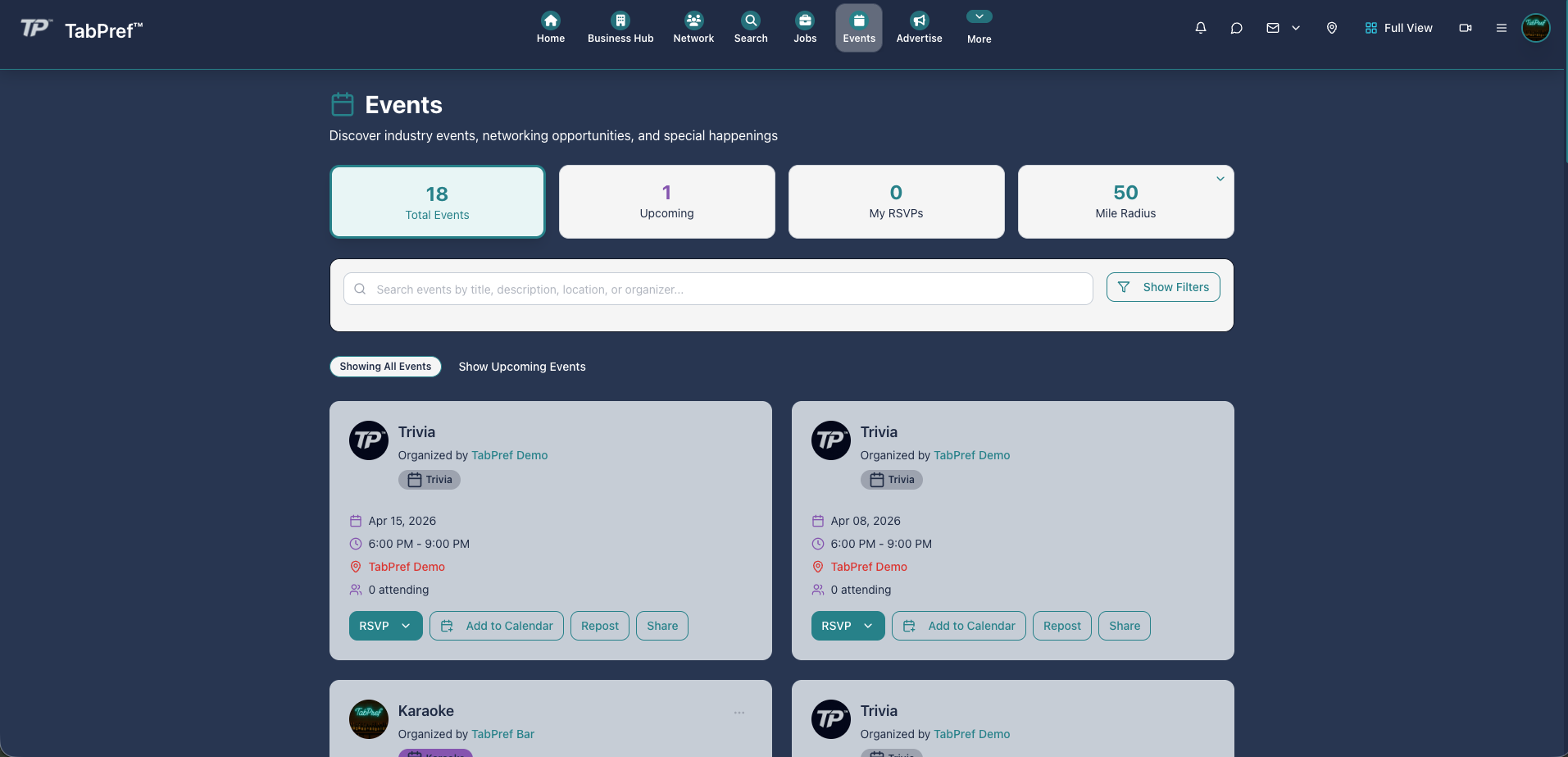Screen dimensions: 1568x757
Task: Click TabPref avatar on Apr 08 Trivia card
Action: tap(831, 440)
